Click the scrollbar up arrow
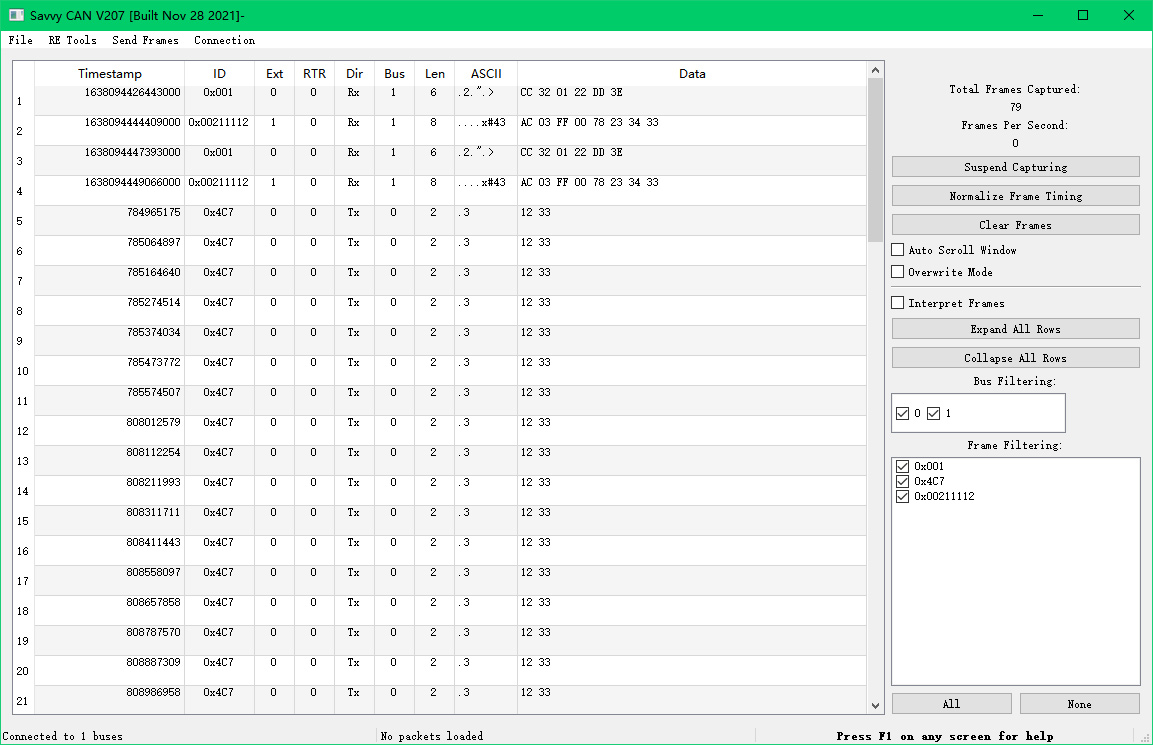Screen dimensions: 1153x745 click(x=876, y=70)
